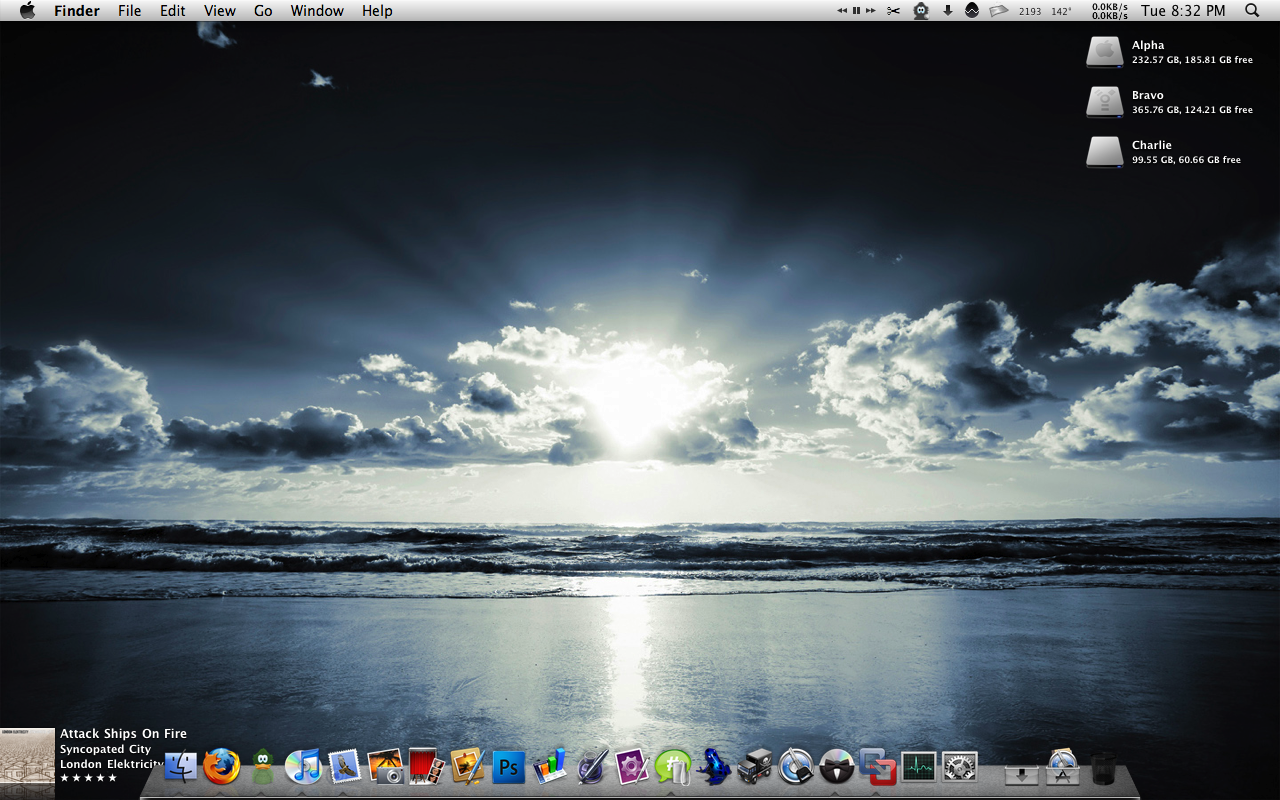Open Spotlight search magnifier
This screenshot has width=1280, height=800.
(x=1252, y=11)
